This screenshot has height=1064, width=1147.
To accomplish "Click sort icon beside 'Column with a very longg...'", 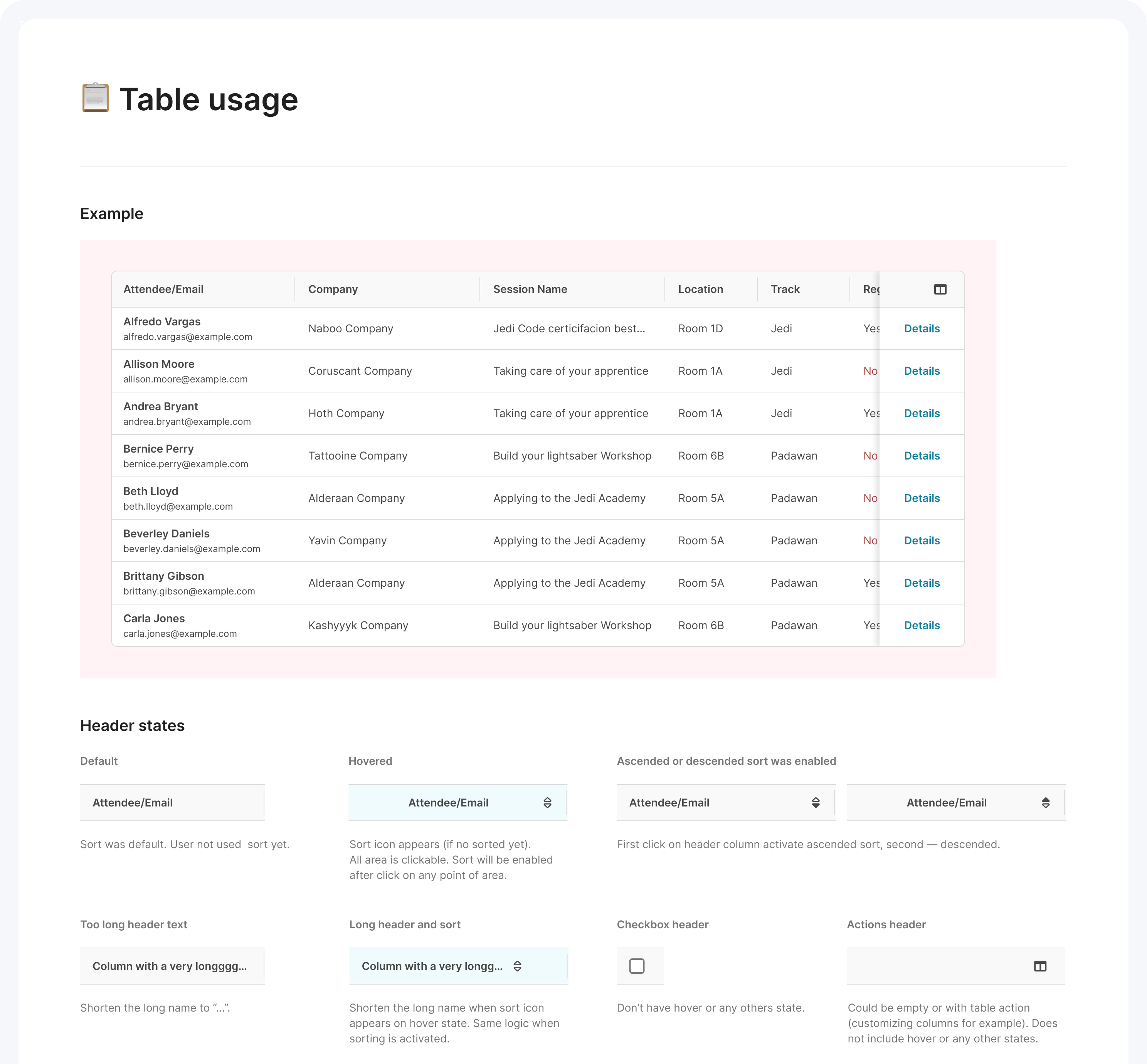I will 517,966.
